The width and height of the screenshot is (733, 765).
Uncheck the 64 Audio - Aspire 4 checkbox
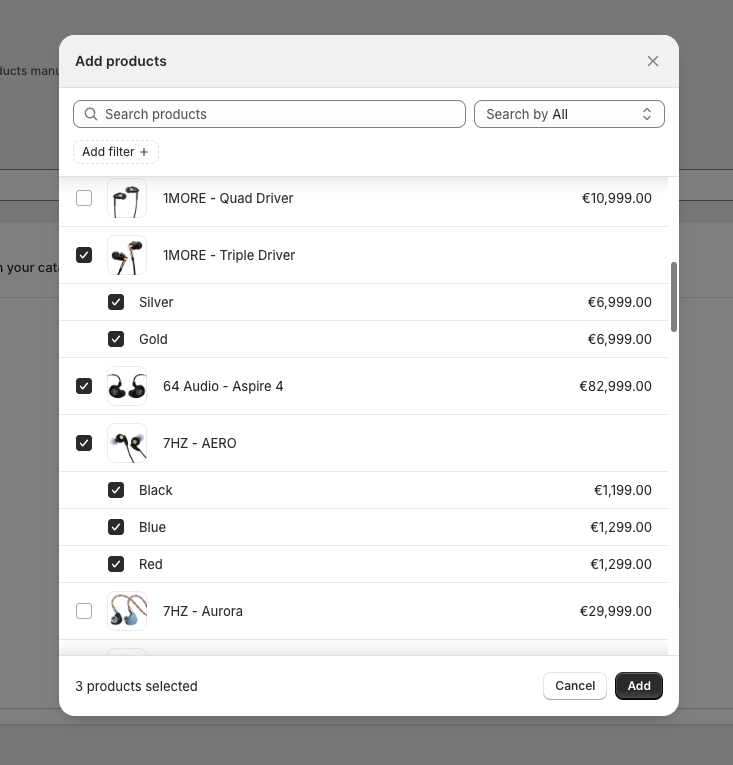[x=84, y=386]
